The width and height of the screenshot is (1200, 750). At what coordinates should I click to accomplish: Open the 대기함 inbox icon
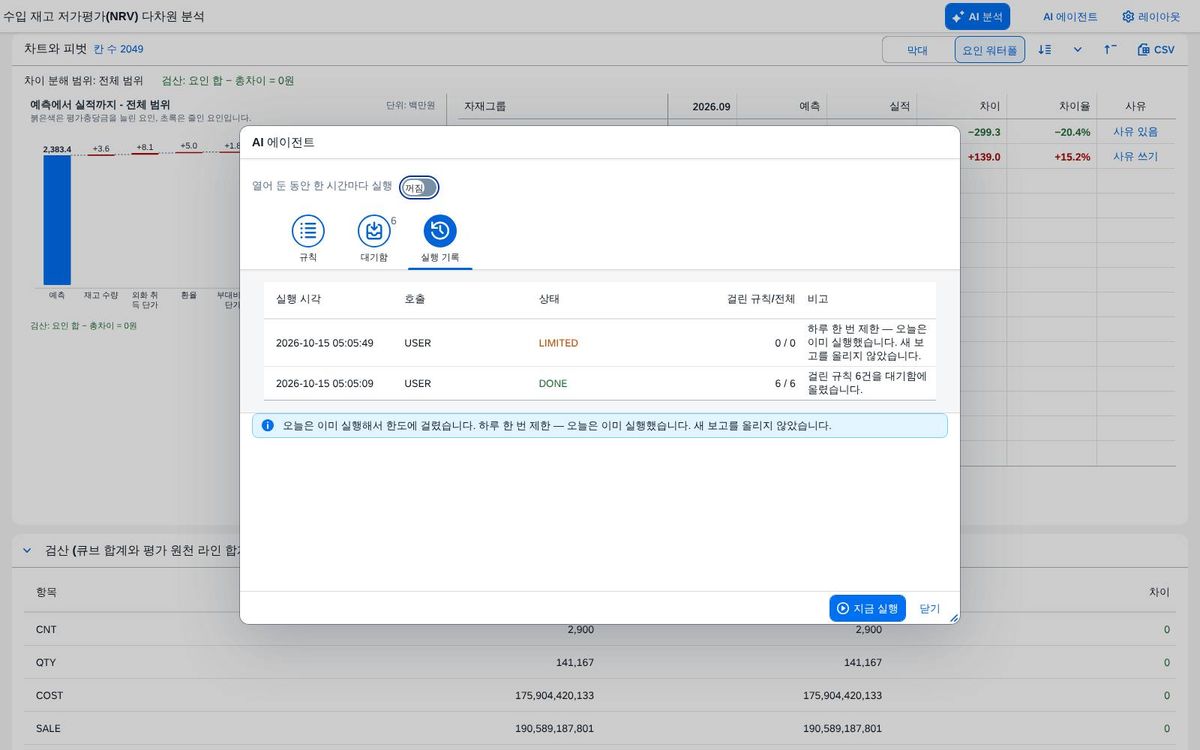click(374, 231)
